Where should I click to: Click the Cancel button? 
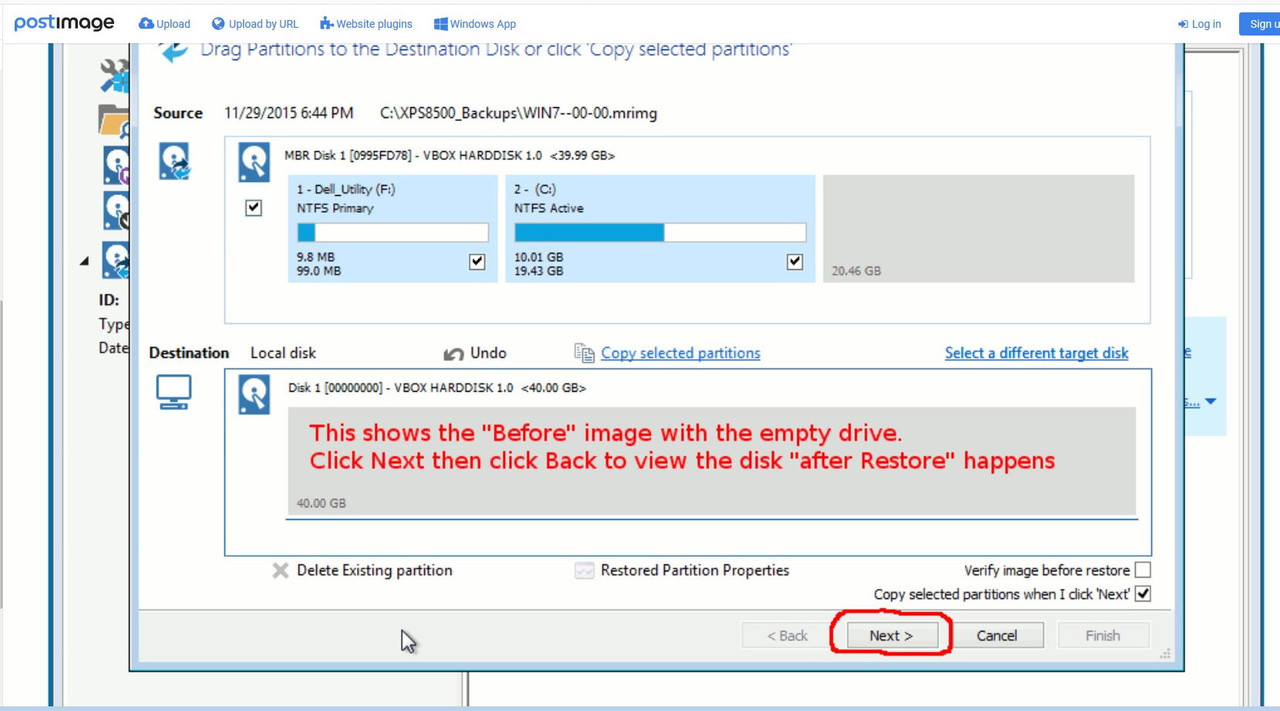pyautogui.click(x=997, y=635)
